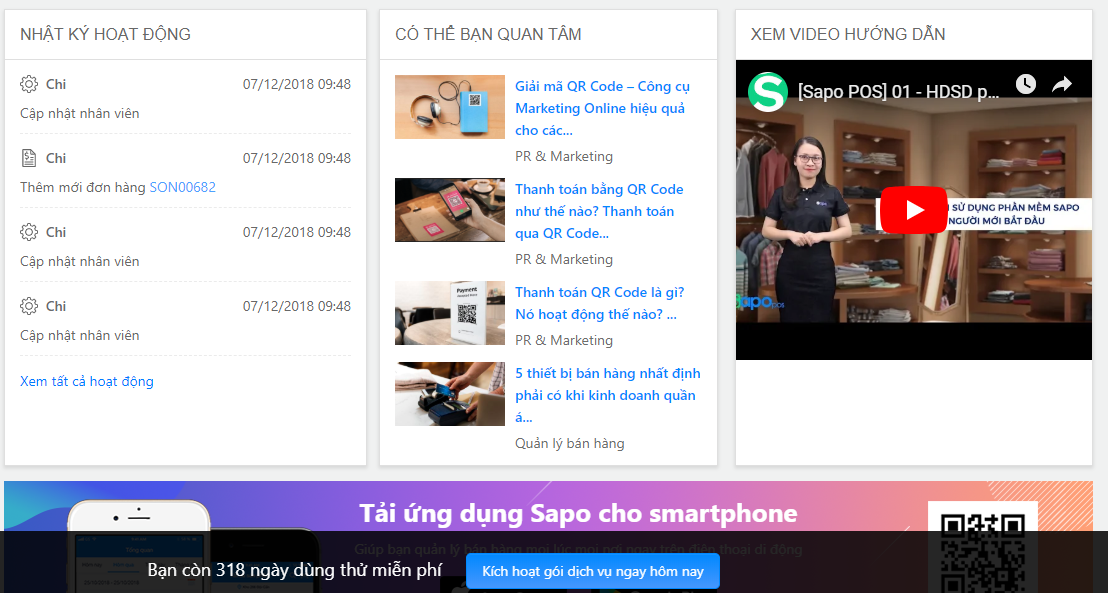The image size is (1108, 593).
Task: Click the share arrow icon on the video
Action: (1062, 85)
